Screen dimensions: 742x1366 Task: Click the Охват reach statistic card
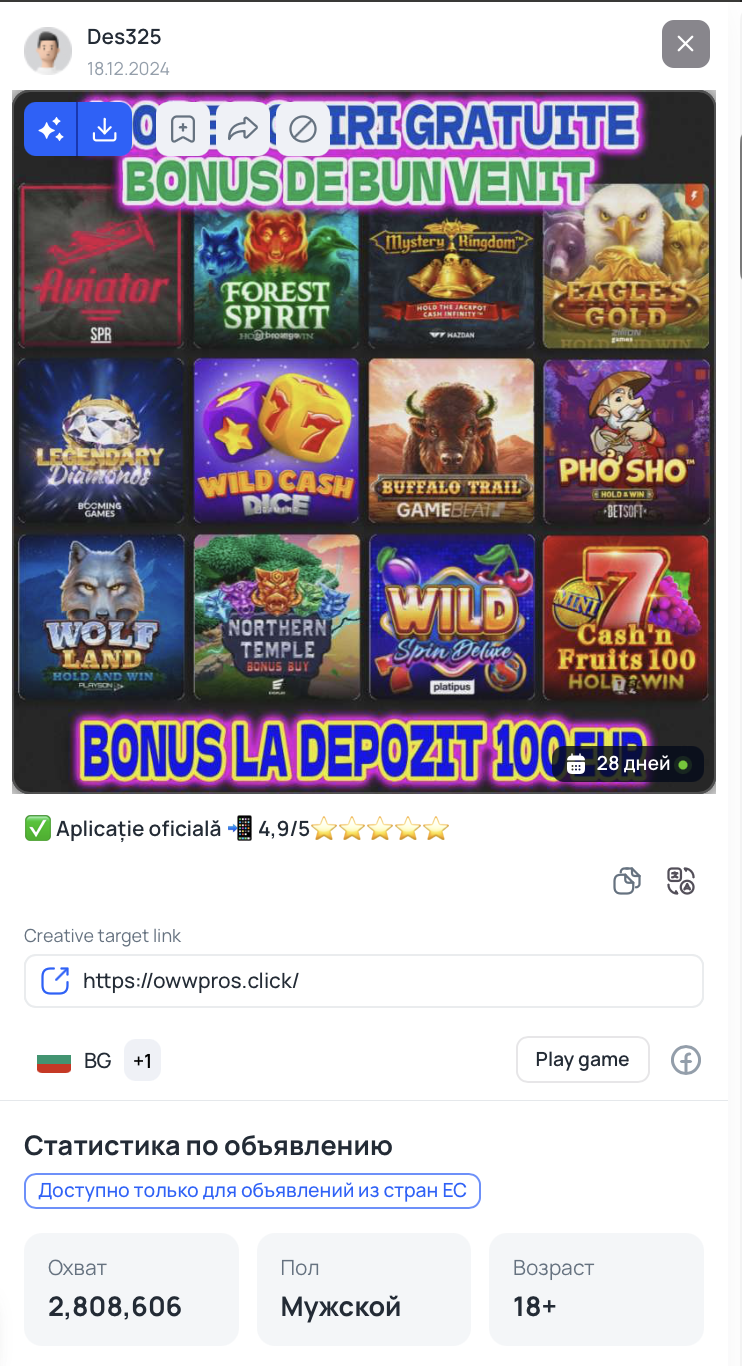click(x=131, y=1289)
